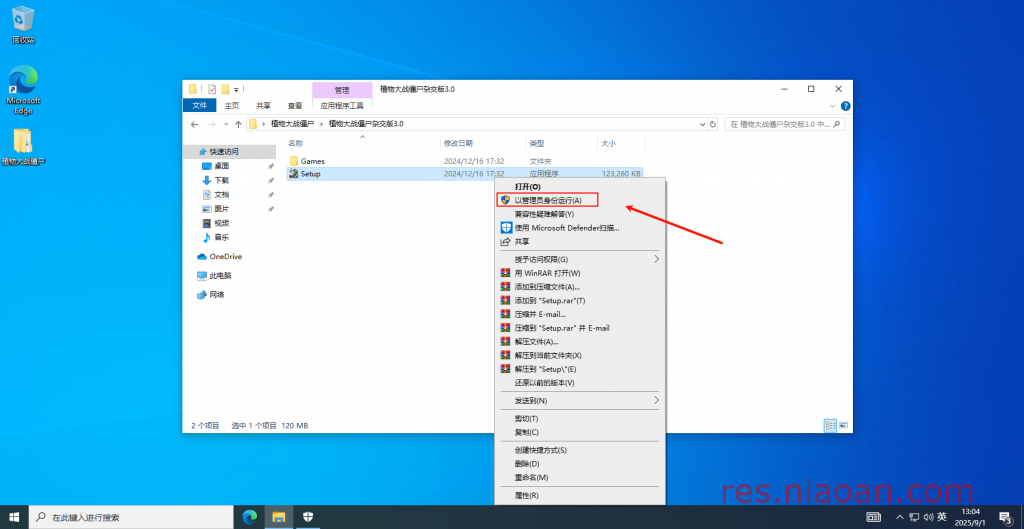
Task: Choose 解压到 "Setup\" menu entry
Action: point(580,369)
